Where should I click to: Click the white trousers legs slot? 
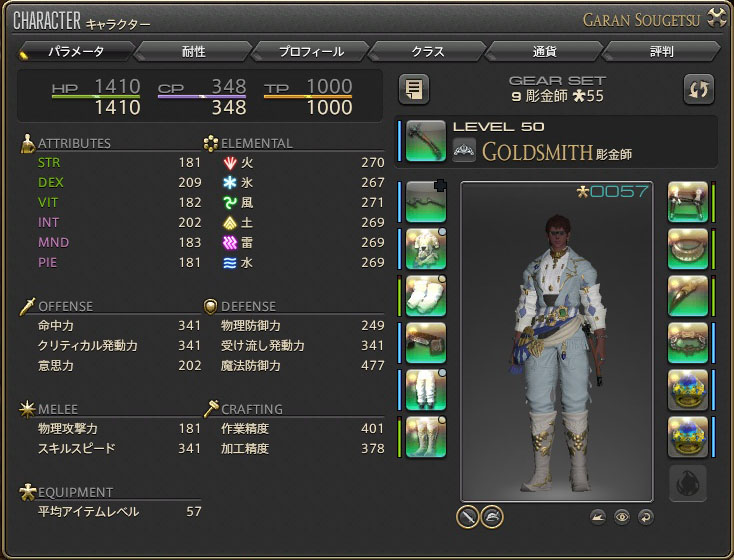click(426, 390)
